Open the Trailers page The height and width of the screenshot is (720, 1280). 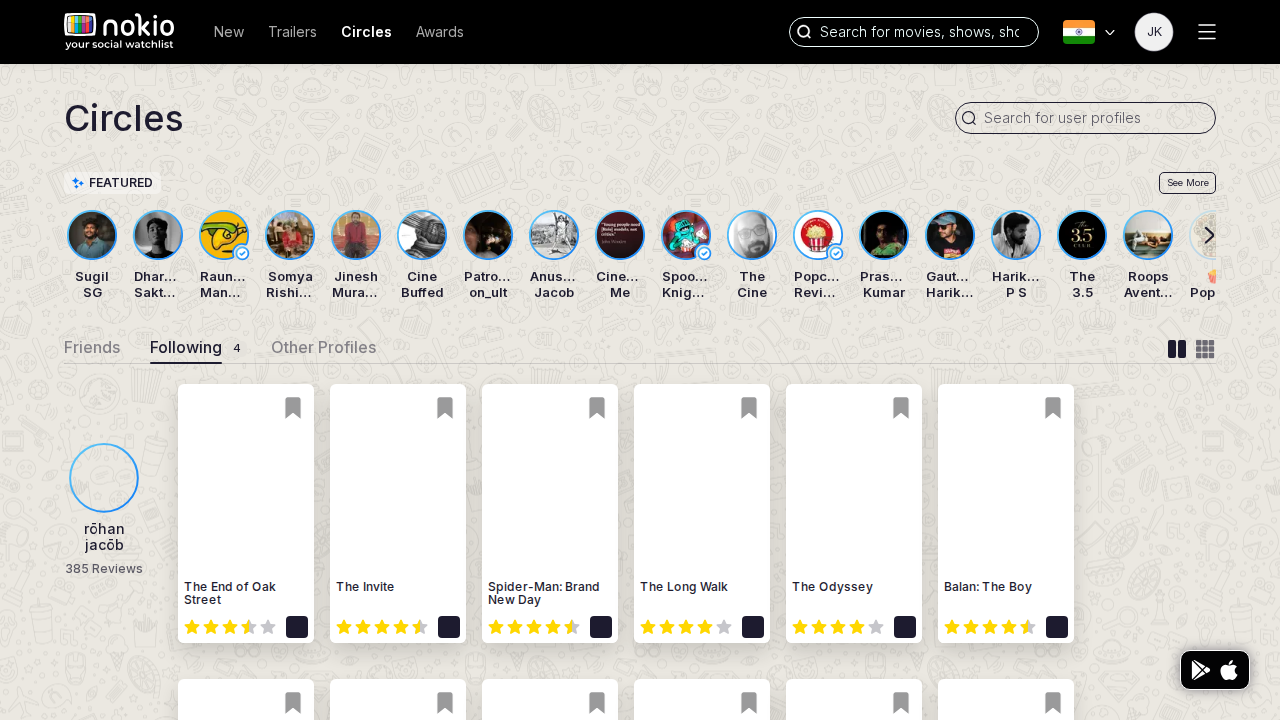tap(292, 32)
